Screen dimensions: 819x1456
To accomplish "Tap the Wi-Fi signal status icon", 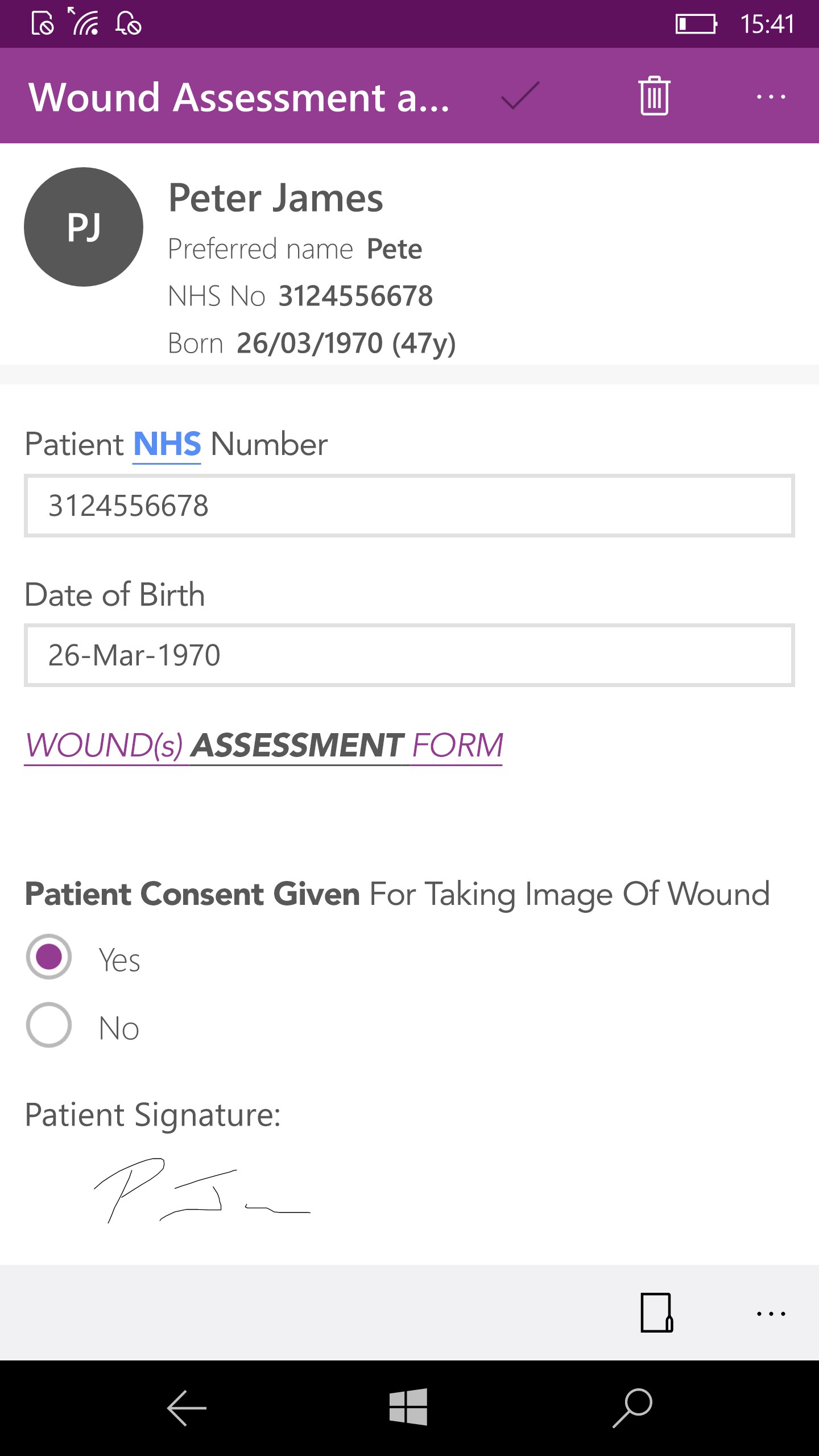I will click(85, 23).
